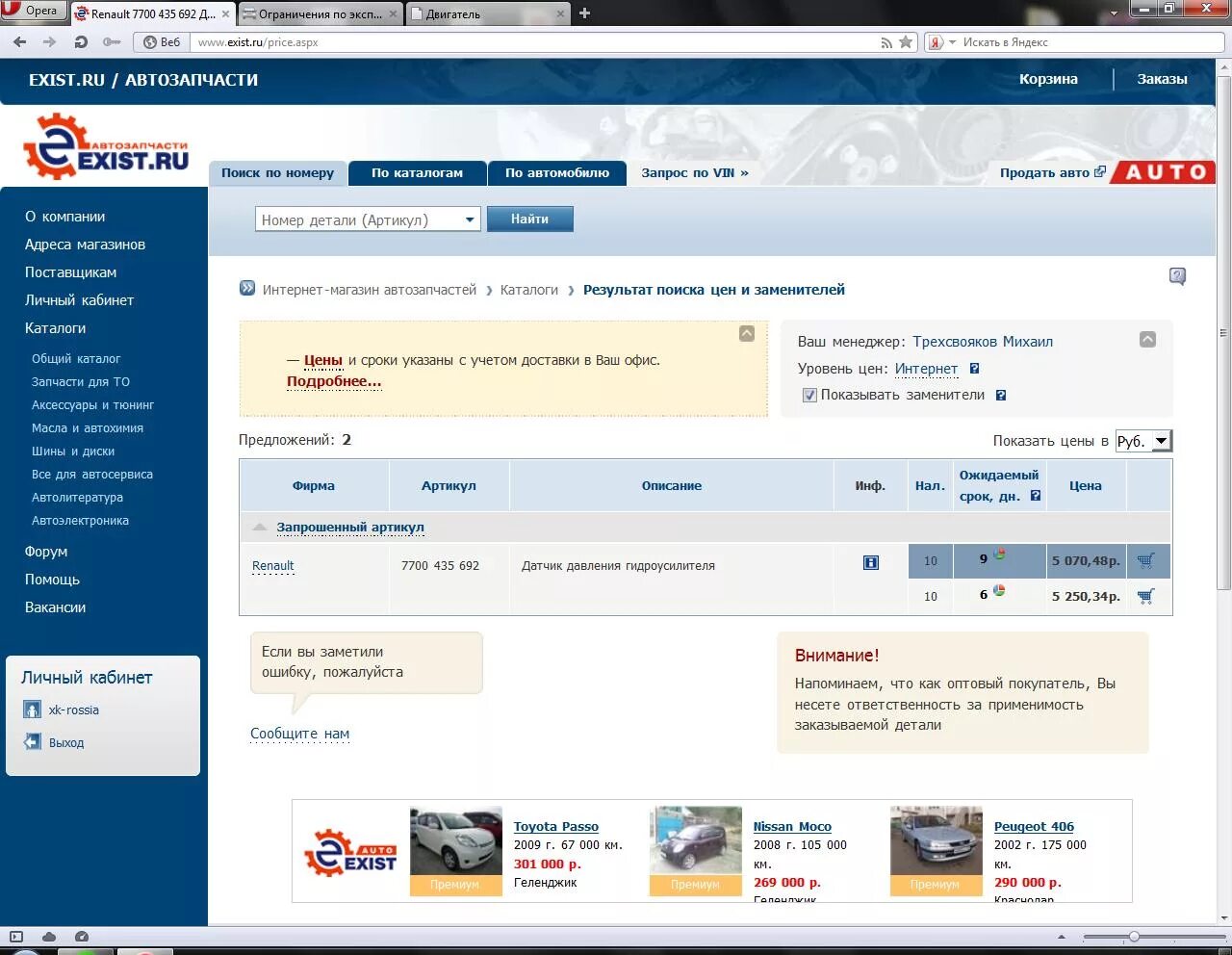
Task: Add the 5 250,34р. offer to cart
Action: 1145,596
